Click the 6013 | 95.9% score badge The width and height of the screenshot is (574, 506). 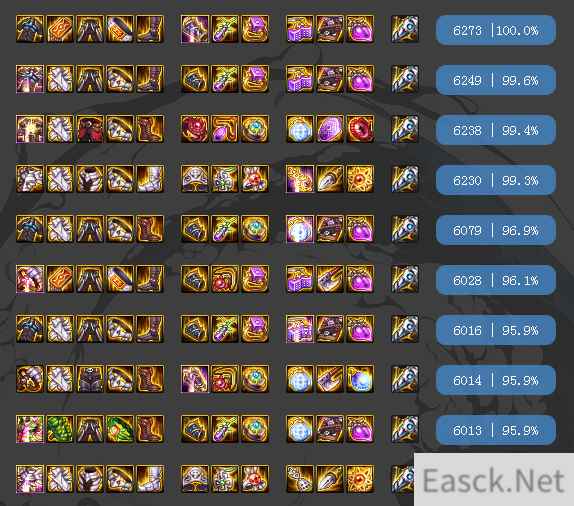point(496,430)
